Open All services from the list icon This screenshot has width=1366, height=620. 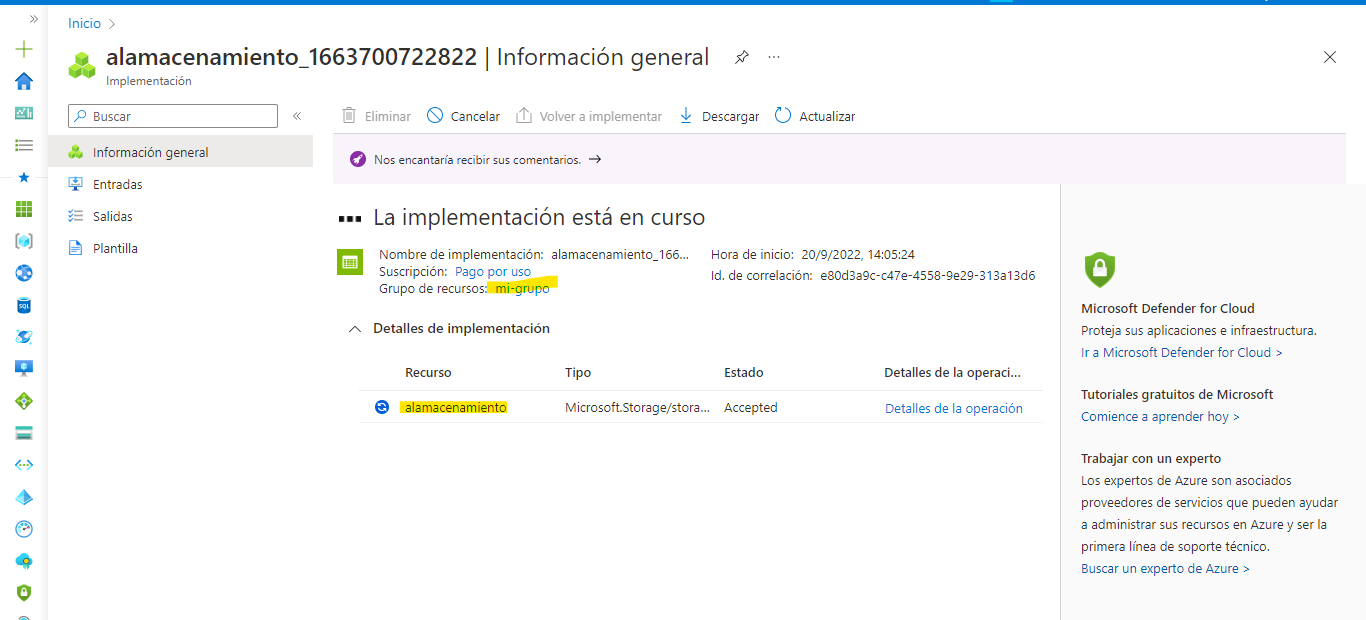24,145
